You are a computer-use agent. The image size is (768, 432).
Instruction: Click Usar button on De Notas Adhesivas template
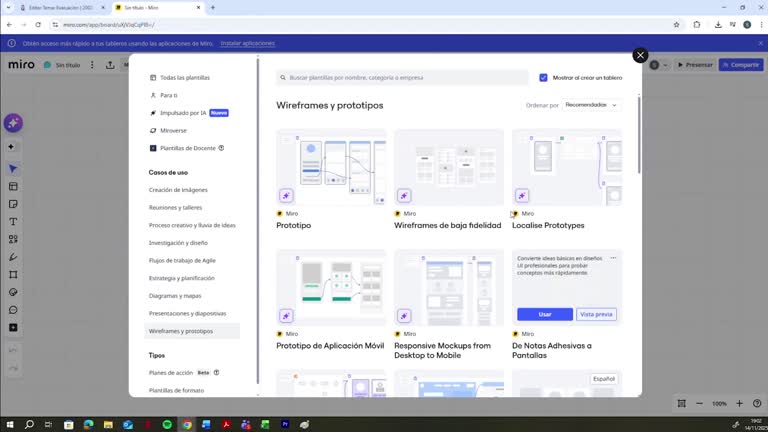545,314
